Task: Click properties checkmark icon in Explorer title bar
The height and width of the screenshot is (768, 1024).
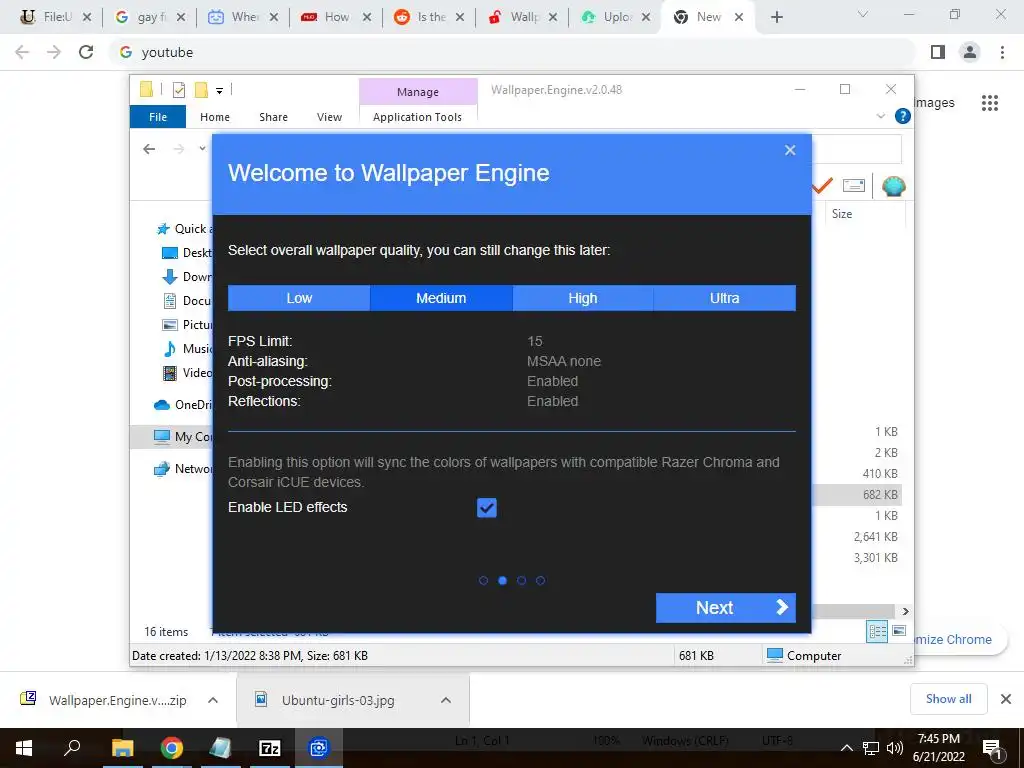Action: tap(178, 90)
